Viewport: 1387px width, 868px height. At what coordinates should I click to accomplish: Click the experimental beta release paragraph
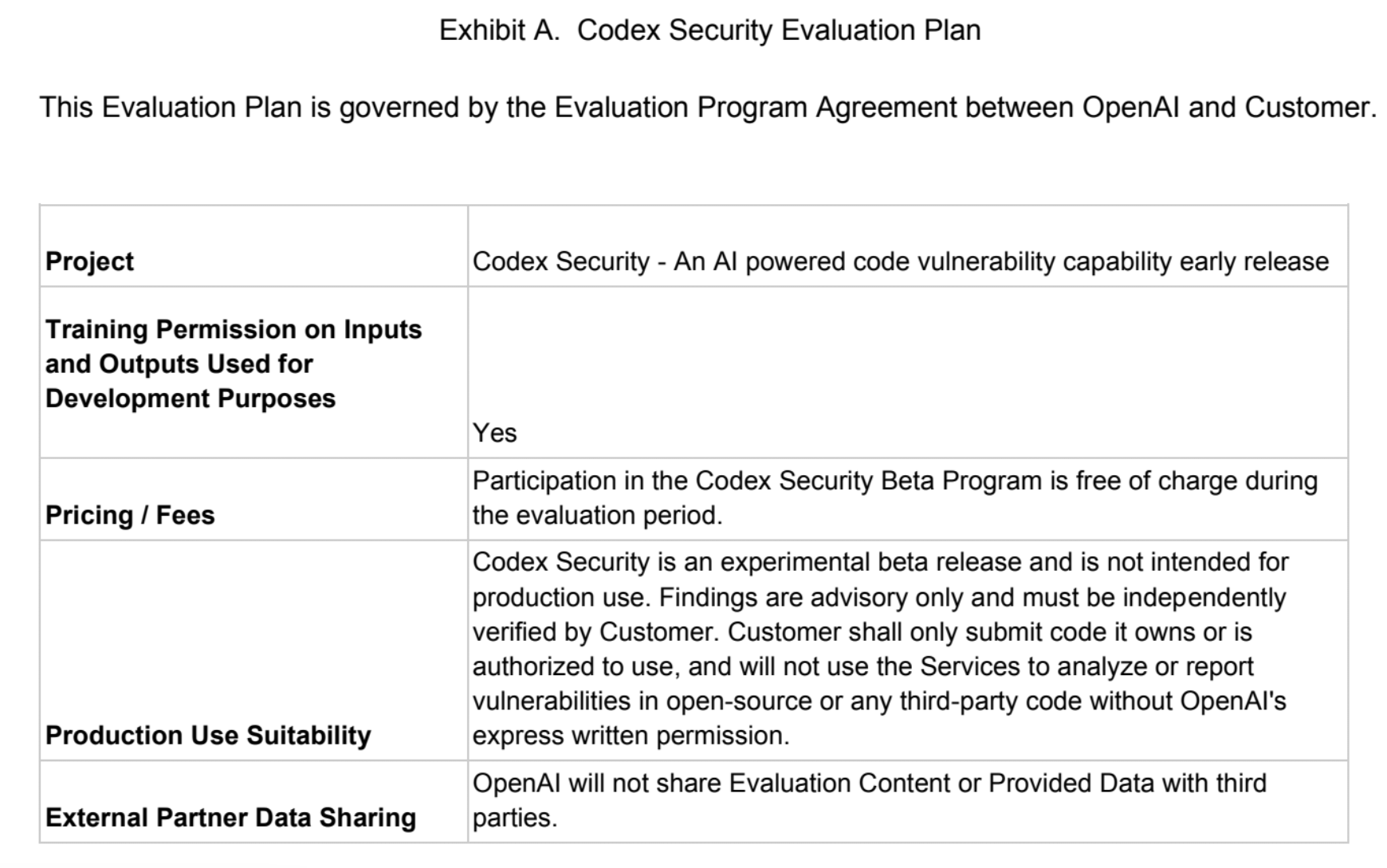[x=880, y=649]
